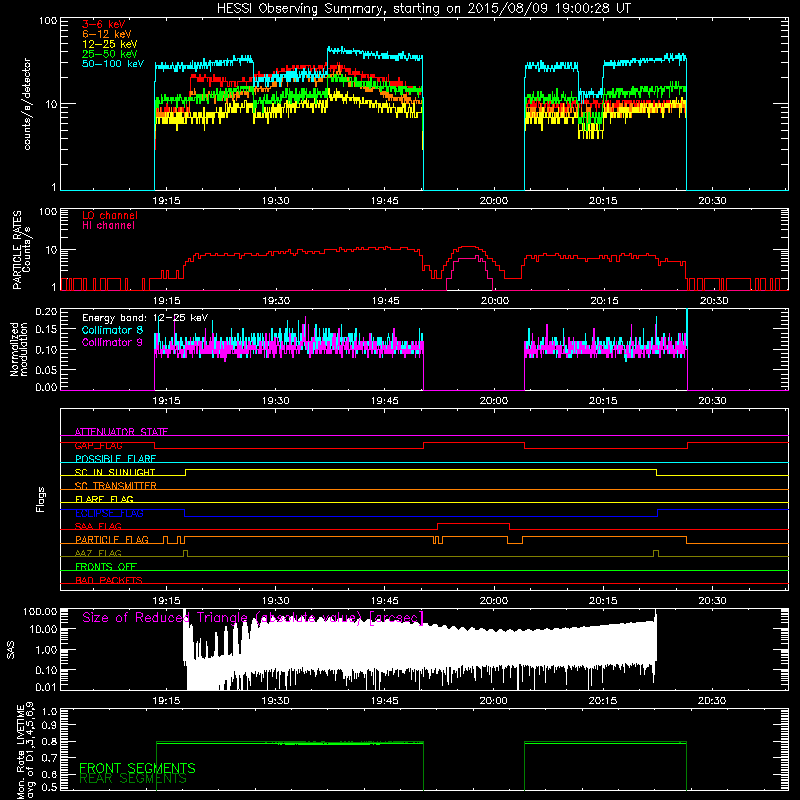800x800 pixels.
Task: Select the 25-50 keV legend label
Action: [110, 54]
